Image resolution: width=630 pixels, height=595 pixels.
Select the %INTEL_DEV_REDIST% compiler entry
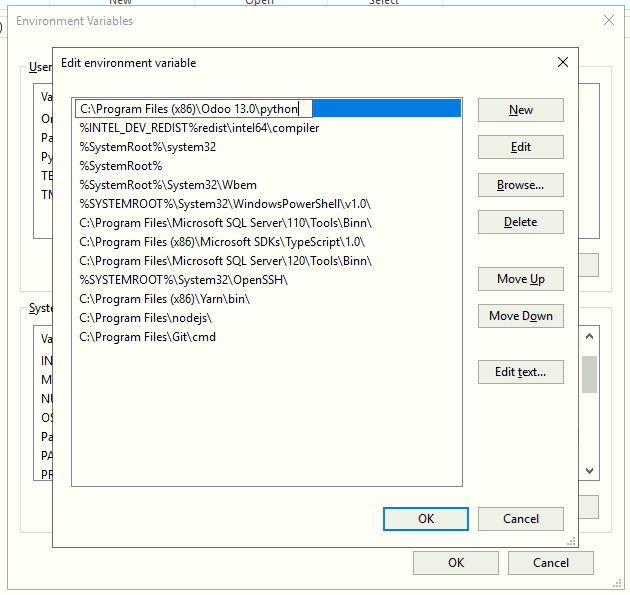(199, 128)
